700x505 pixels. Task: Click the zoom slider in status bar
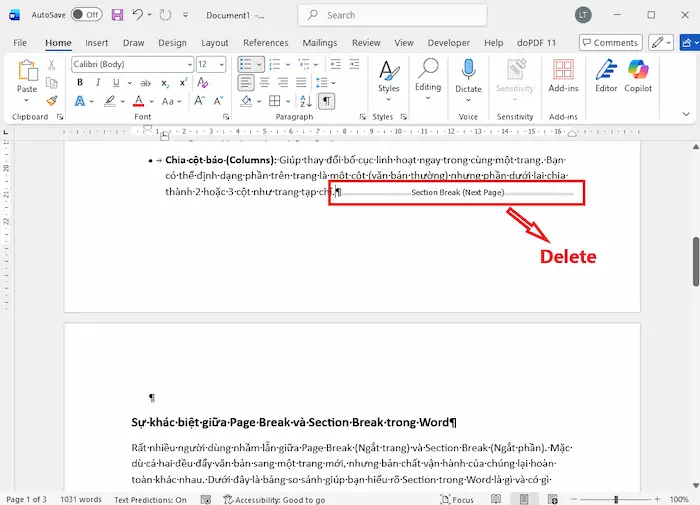[x=617, y=499]
